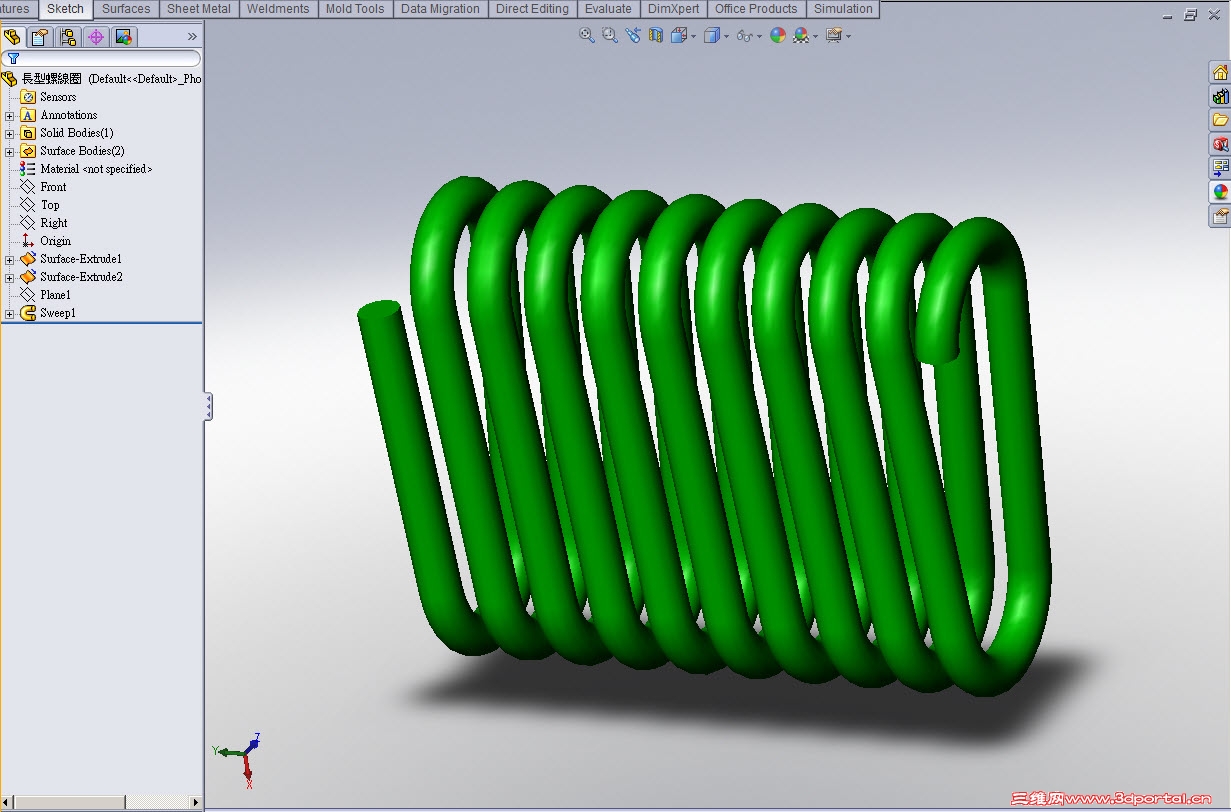Click the View Orientation cube icon
Image resolution: width=1231 pixels, height=812 pixels.
(680, 35)
